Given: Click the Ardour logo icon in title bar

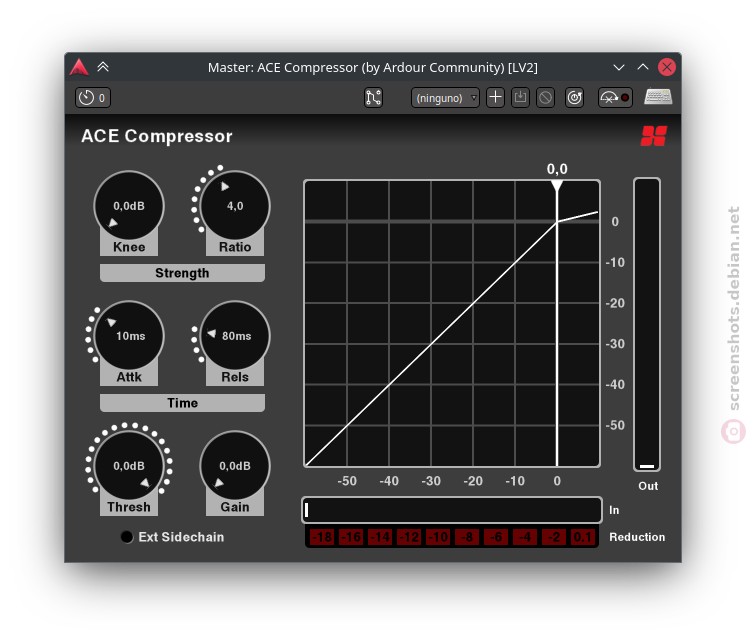Looking at the screenshot, I should (79, 67).
